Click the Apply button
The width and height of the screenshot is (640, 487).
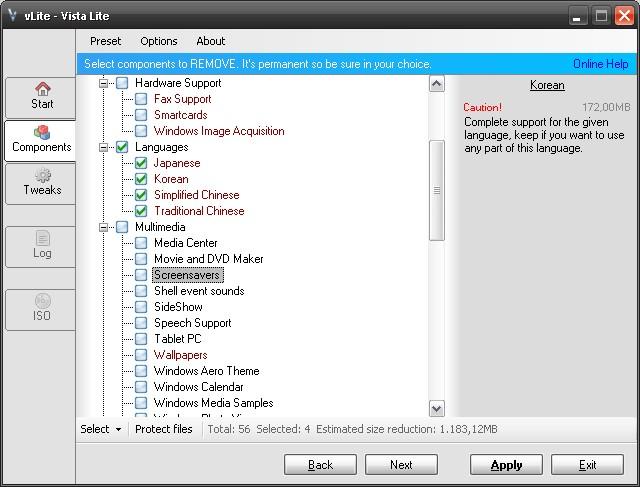[x=507, y=465]
